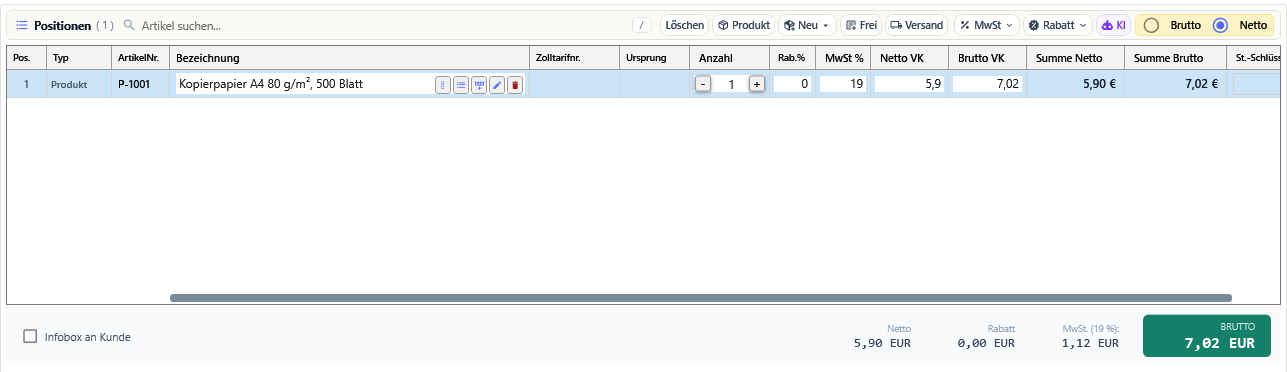Enable the Infobox an Kunde checkbox
Screen dimensions: 1287x372
pyautogui.click(x=31, y=337)
